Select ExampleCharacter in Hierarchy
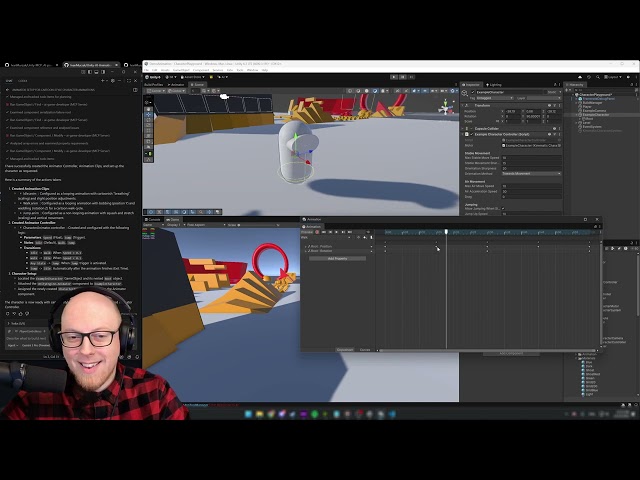Screen dimensions: 640x480 tap(596, 115)
